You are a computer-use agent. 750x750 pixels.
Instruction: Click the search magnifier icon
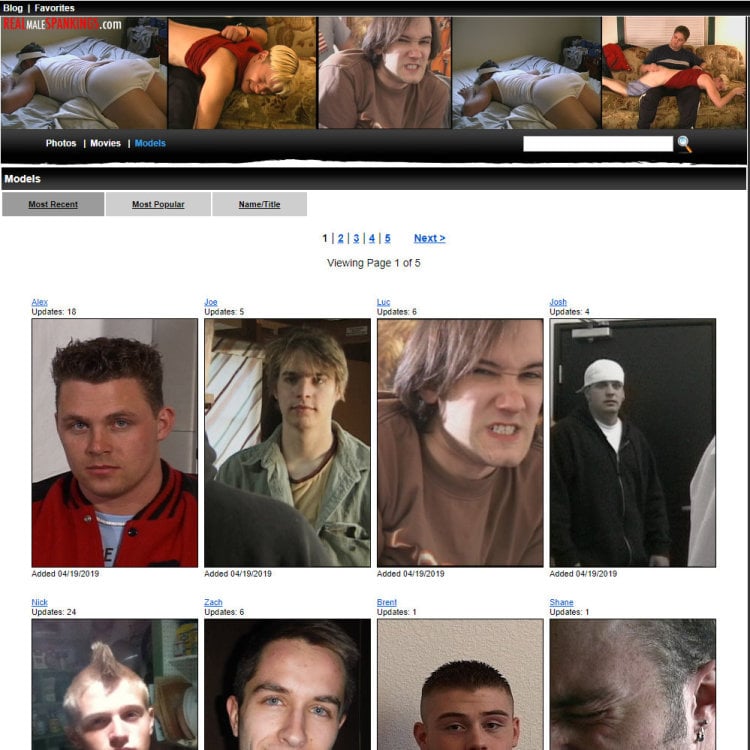(684, 144)
